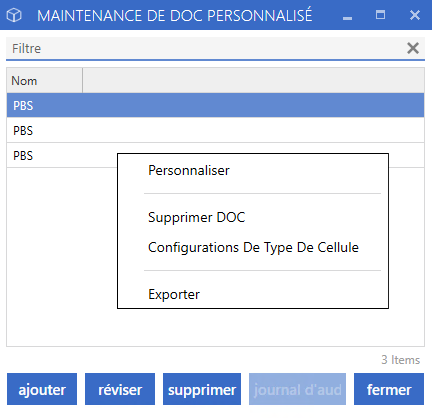Click the supprimer button
The width and height of the screenshot is (432, 420).
click(202, 389)
